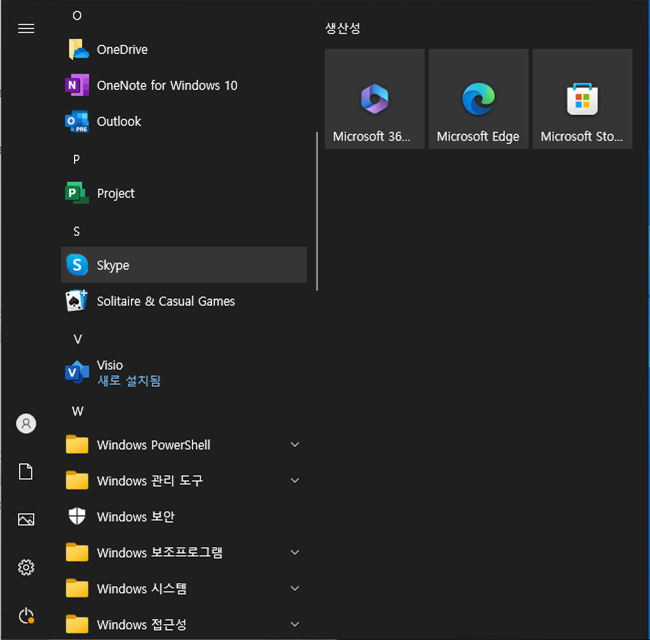Click the Windows 보안 label text

(x=136, y=517)
